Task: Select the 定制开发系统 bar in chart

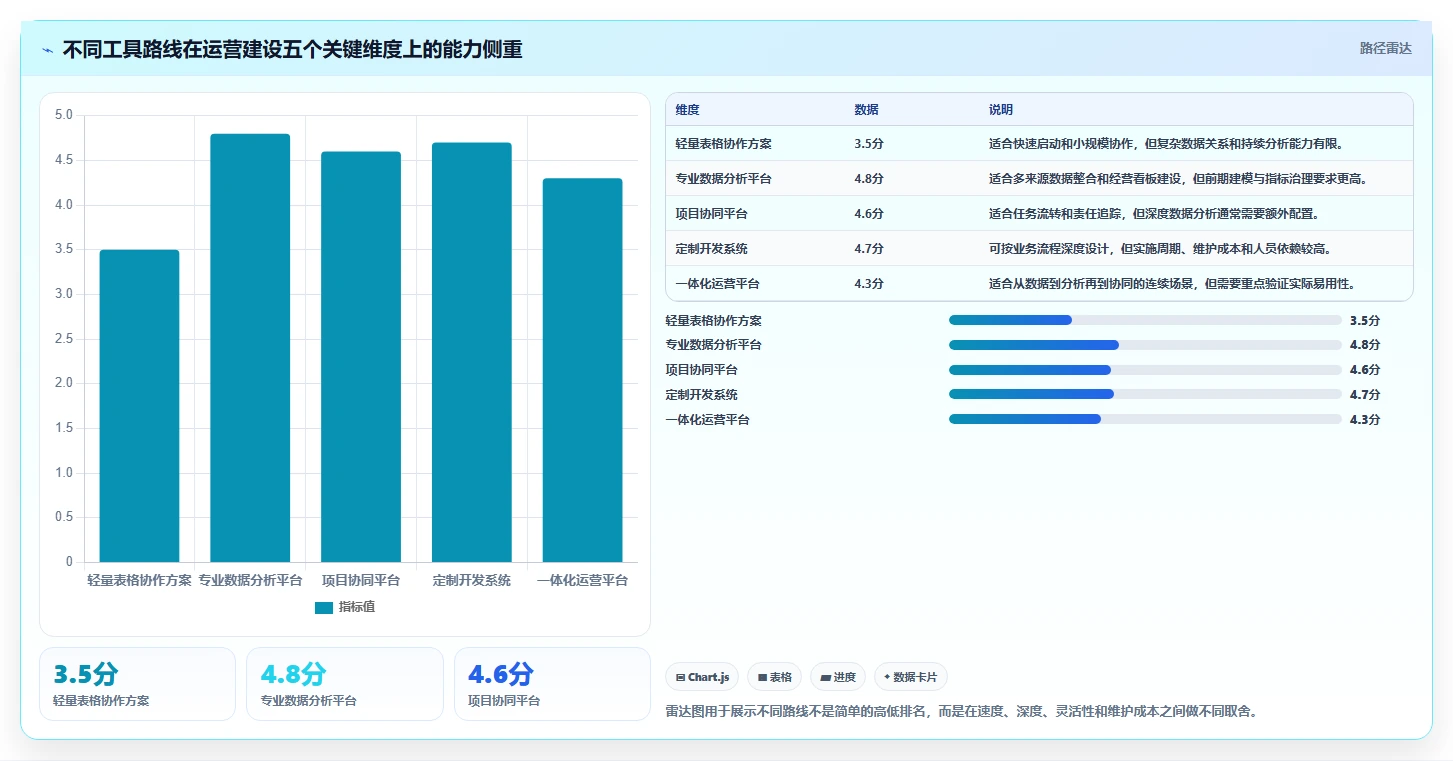Action: point(472,352)
